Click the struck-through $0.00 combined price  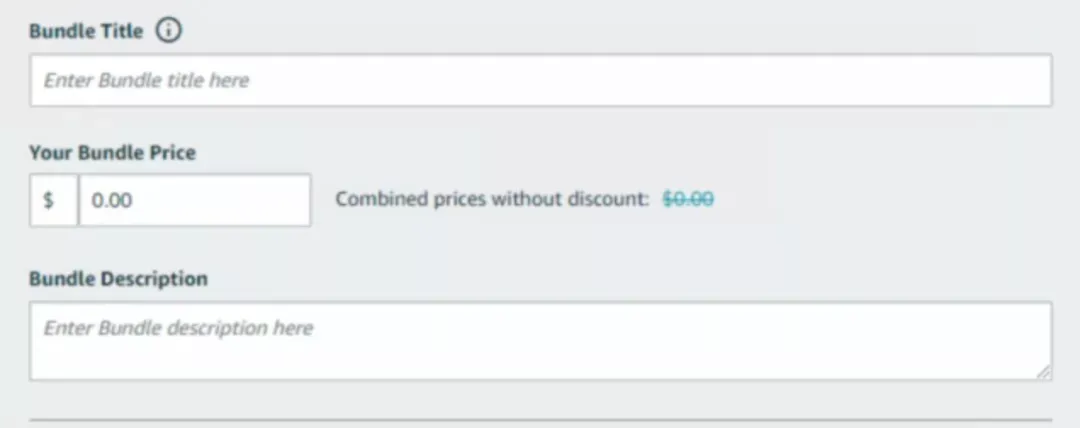(688, 199)
